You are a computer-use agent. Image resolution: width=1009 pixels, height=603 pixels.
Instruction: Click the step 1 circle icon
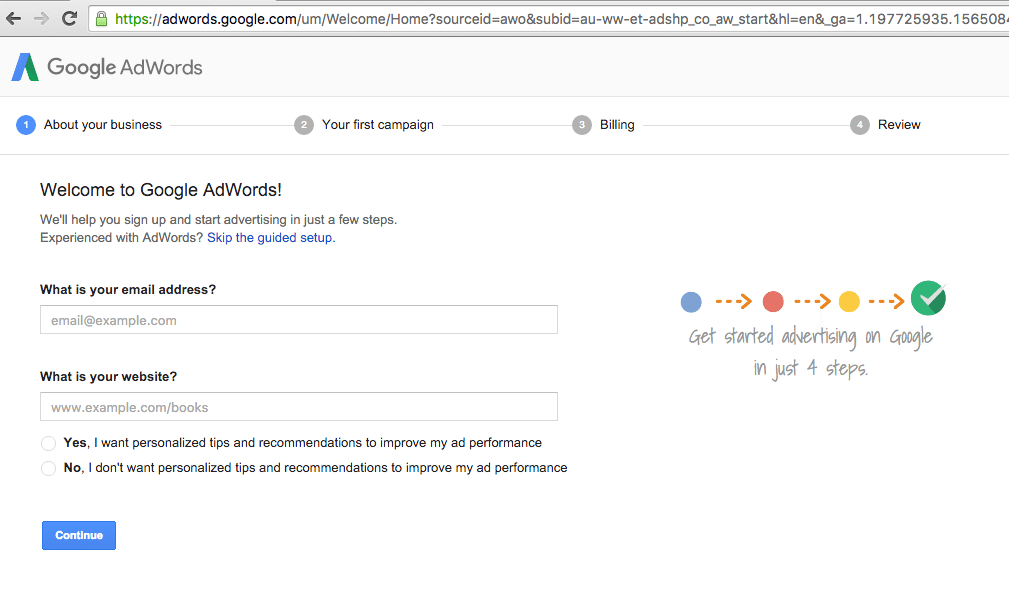pyautogui.click(x=26, y=125)
